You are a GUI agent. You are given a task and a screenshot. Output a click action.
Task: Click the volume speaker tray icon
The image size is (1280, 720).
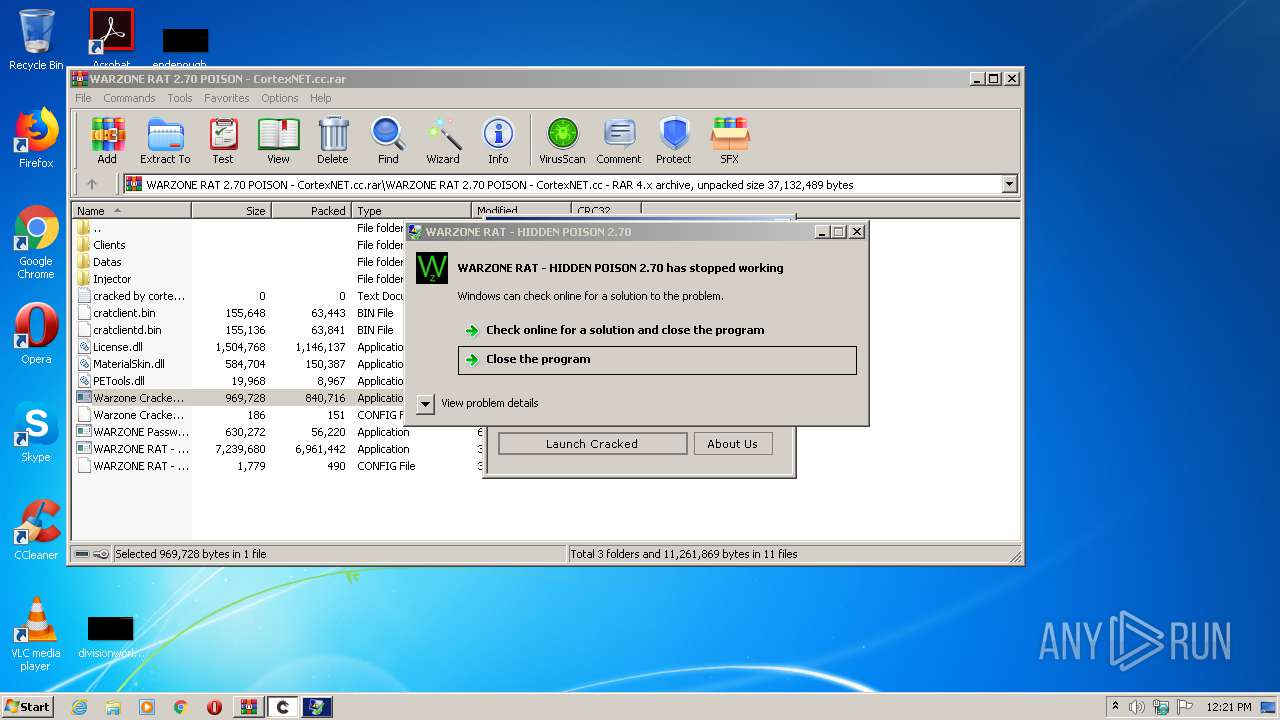coord(1137,707)
